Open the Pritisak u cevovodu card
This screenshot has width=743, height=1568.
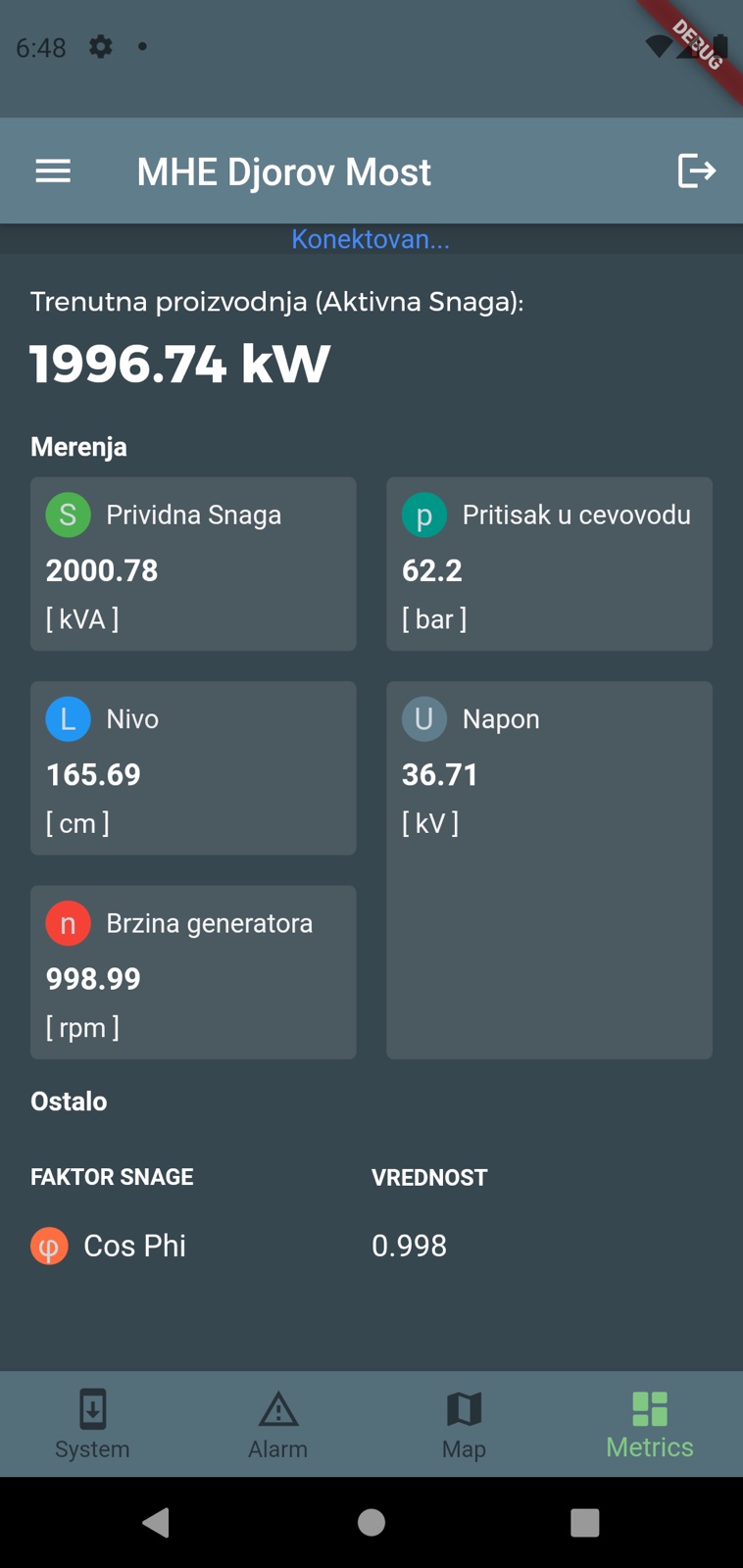point(549,564)
